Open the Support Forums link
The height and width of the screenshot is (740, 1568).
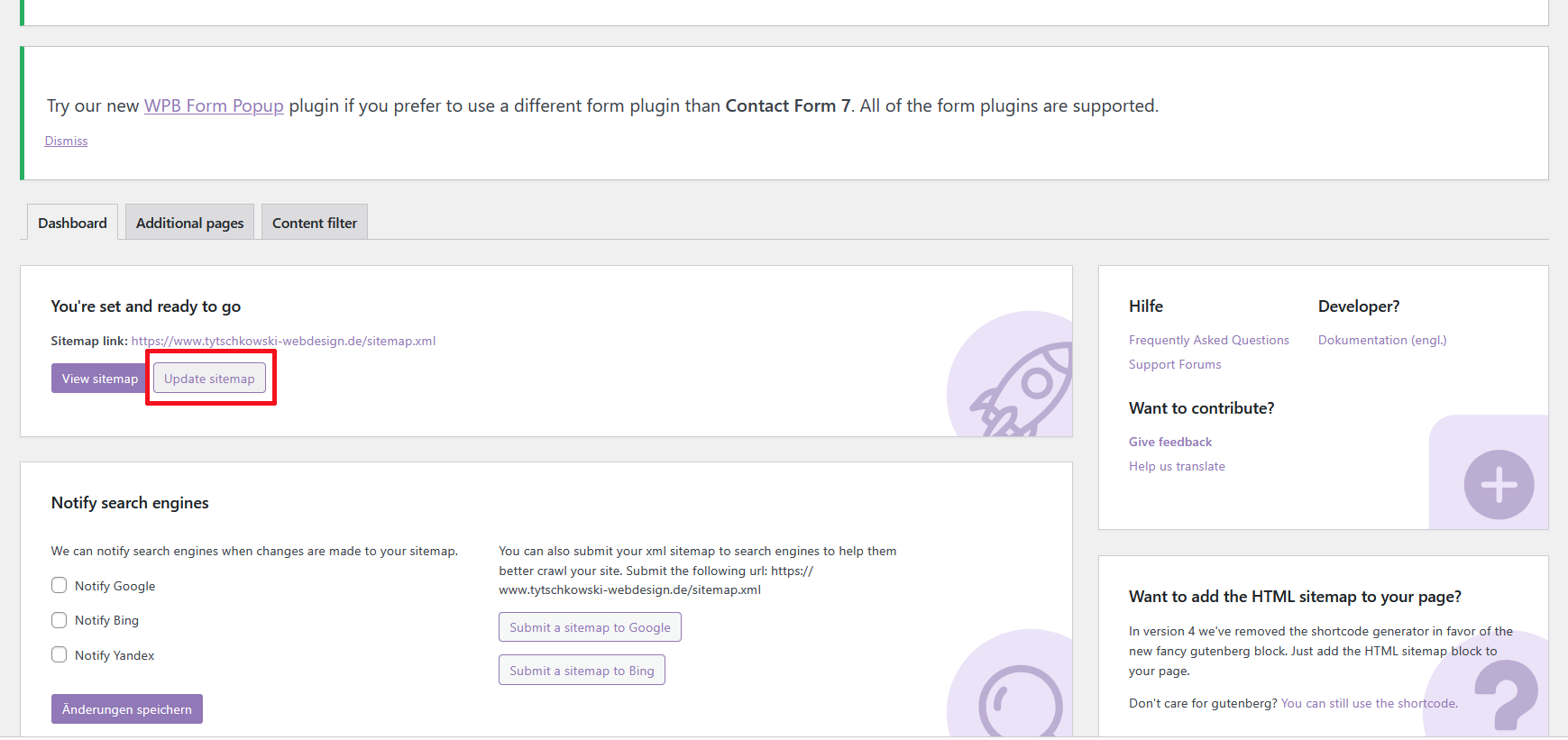point(1175,364)
